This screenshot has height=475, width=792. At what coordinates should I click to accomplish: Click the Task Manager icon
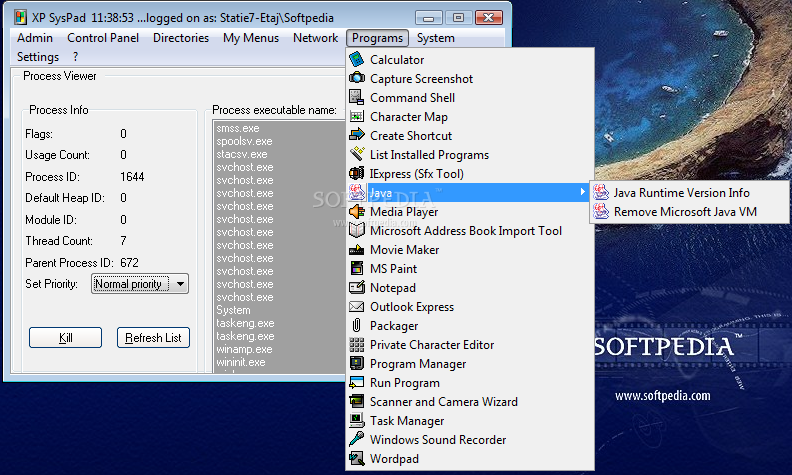click(357, 421)
